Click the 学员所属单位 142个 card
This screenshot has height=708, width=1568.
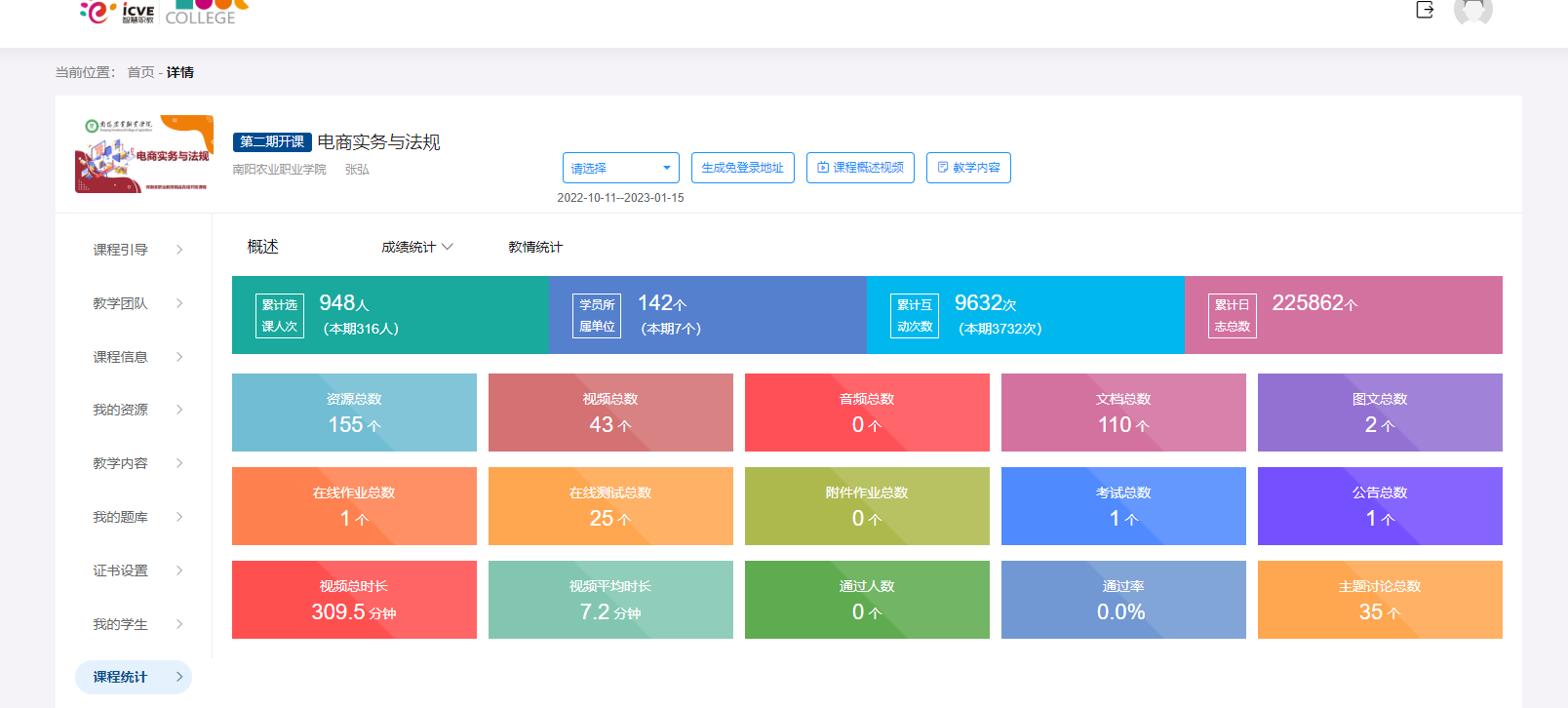click(x=708, y=315)
